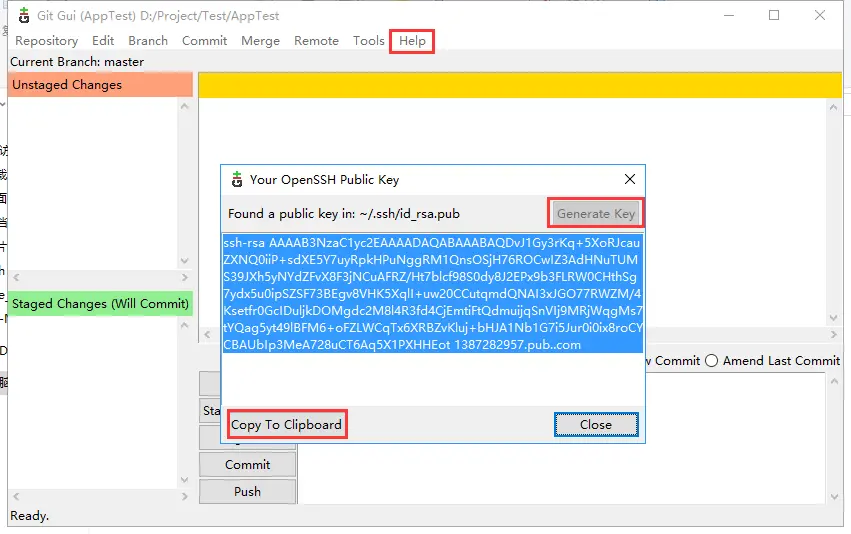Open the Edit menu
This screenshot has width=851, height=534.
[103, 41]
